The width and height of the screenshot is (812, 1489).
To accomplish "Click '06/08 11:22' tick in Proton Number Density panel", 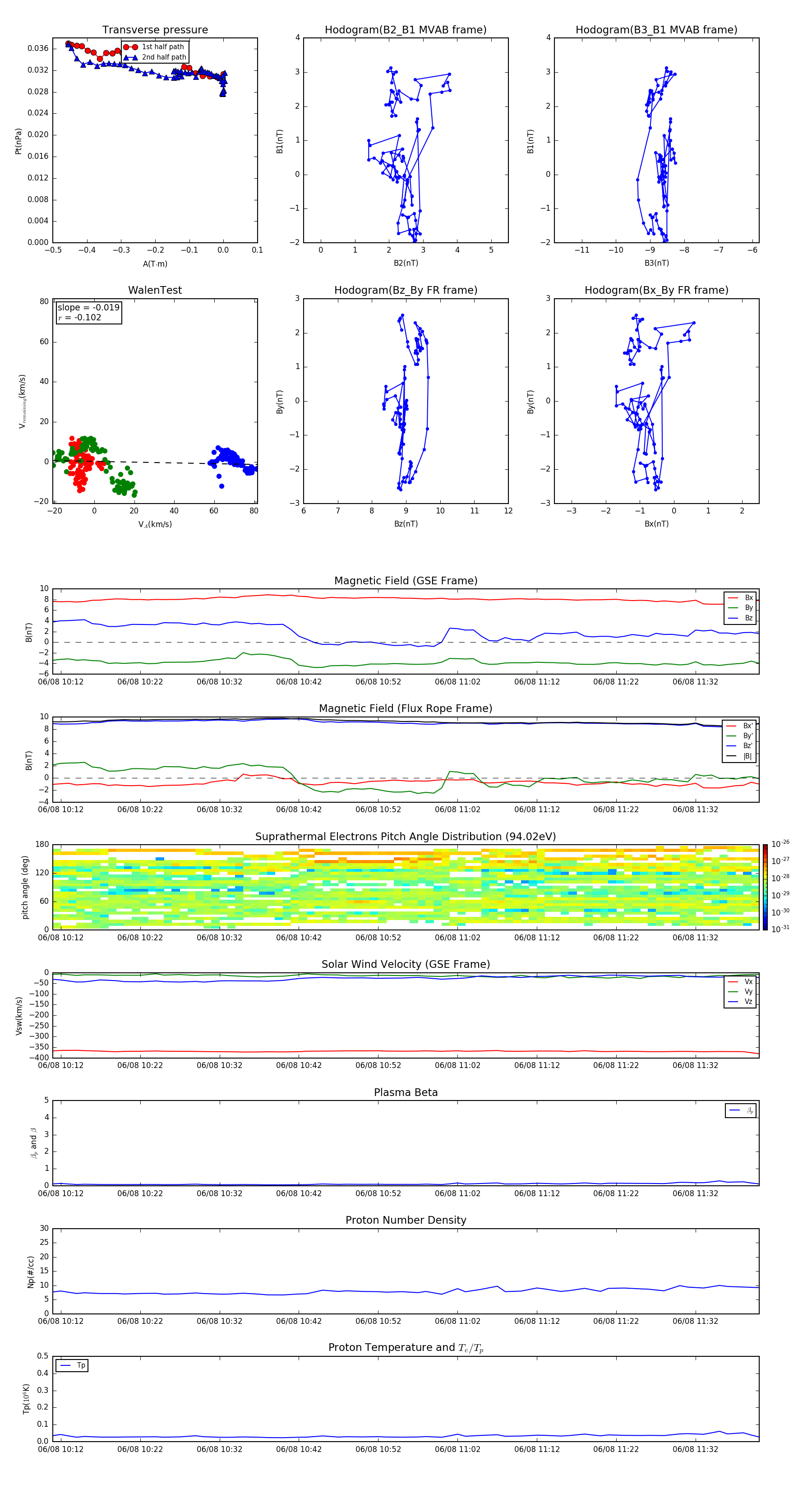I will point(616,1321).
